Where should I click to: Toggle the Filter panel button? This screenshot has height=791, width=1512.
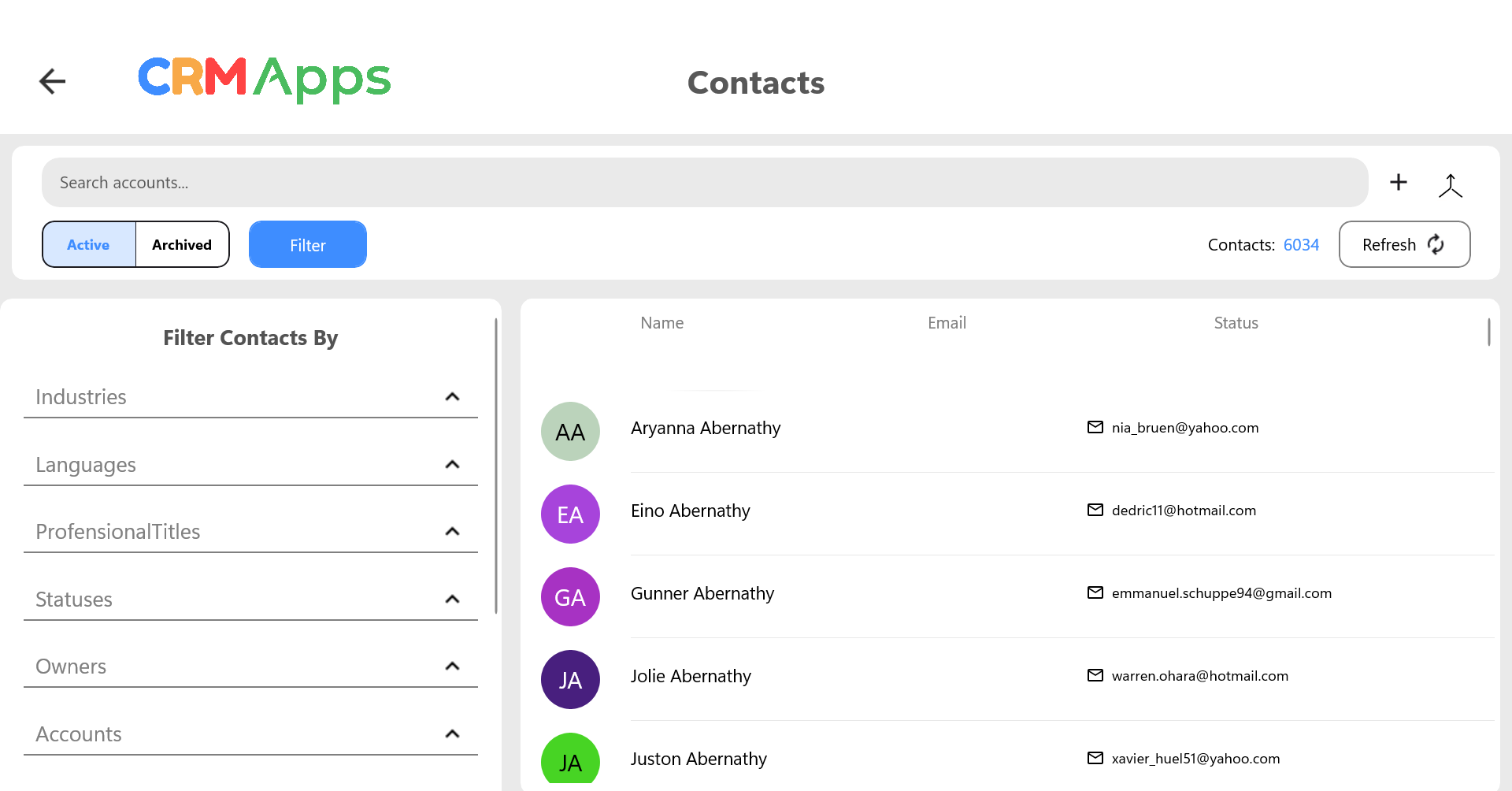(307, 245)
